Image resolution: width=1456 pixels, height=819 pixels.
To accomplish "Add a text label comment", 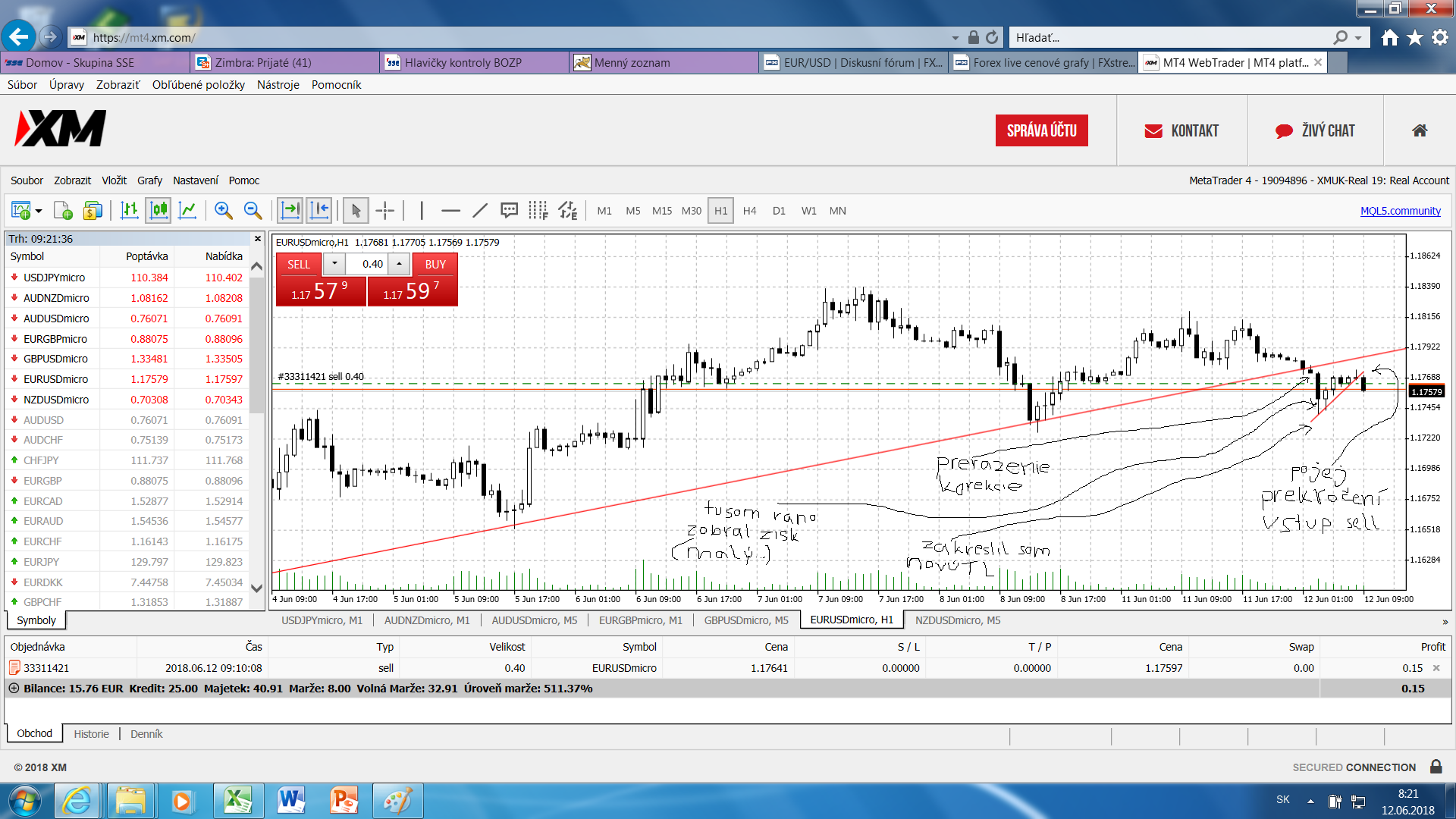I will (x=509, y=211).
